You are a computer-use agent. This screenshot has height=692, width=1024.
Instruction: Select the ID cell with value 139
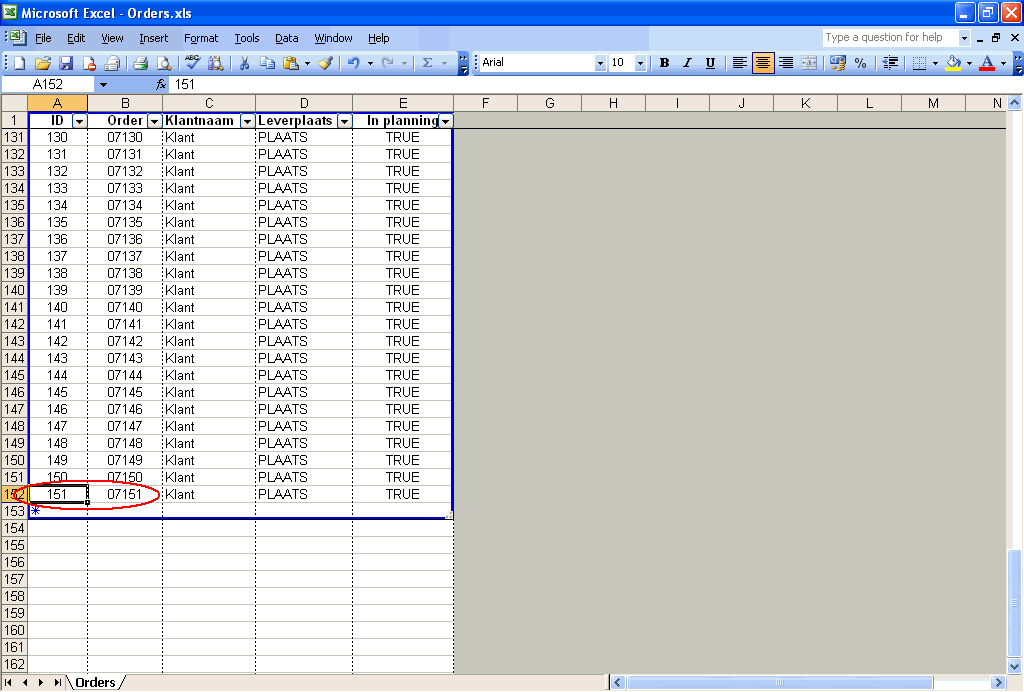57,290
